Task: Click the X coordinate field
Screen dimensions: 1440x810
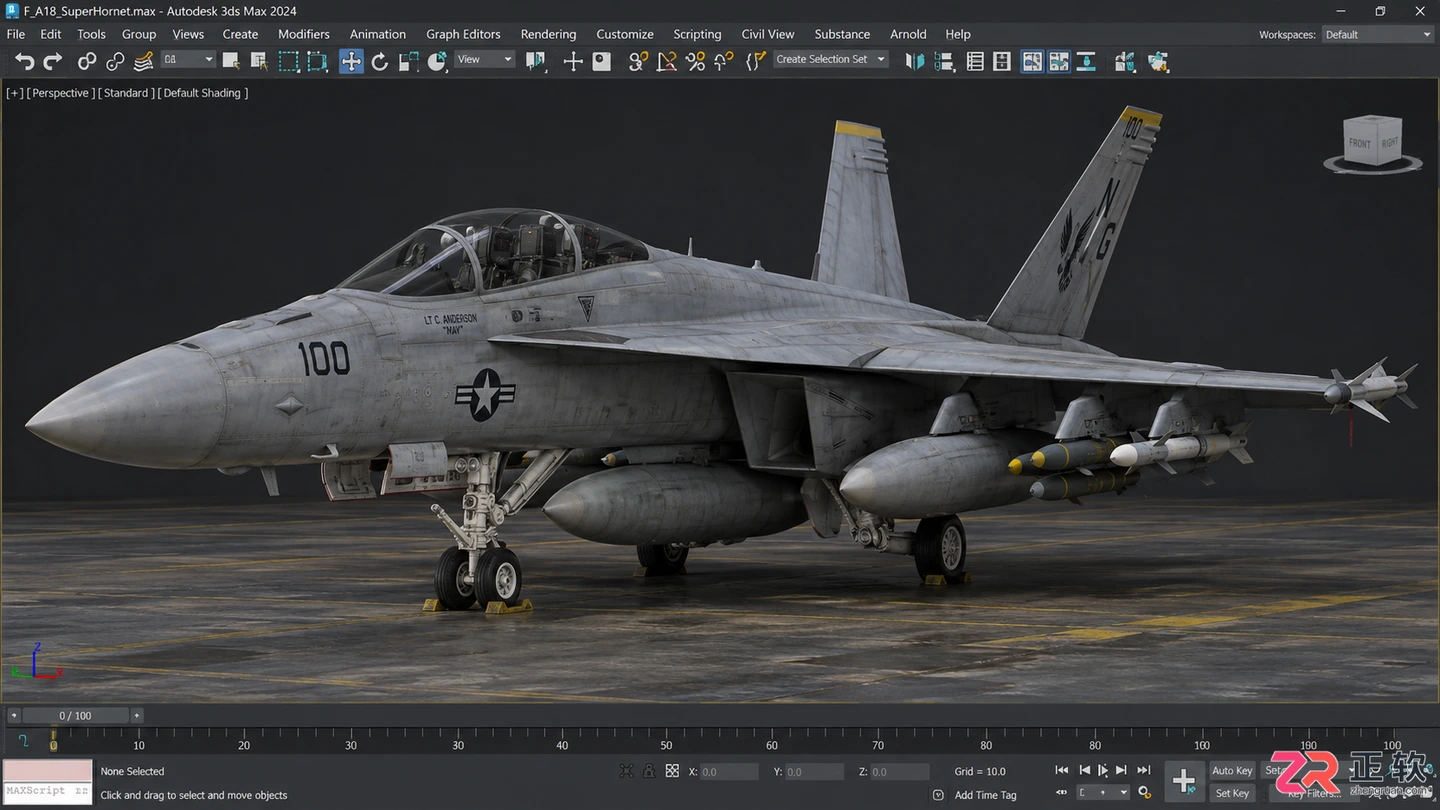Action: [729, 772]
